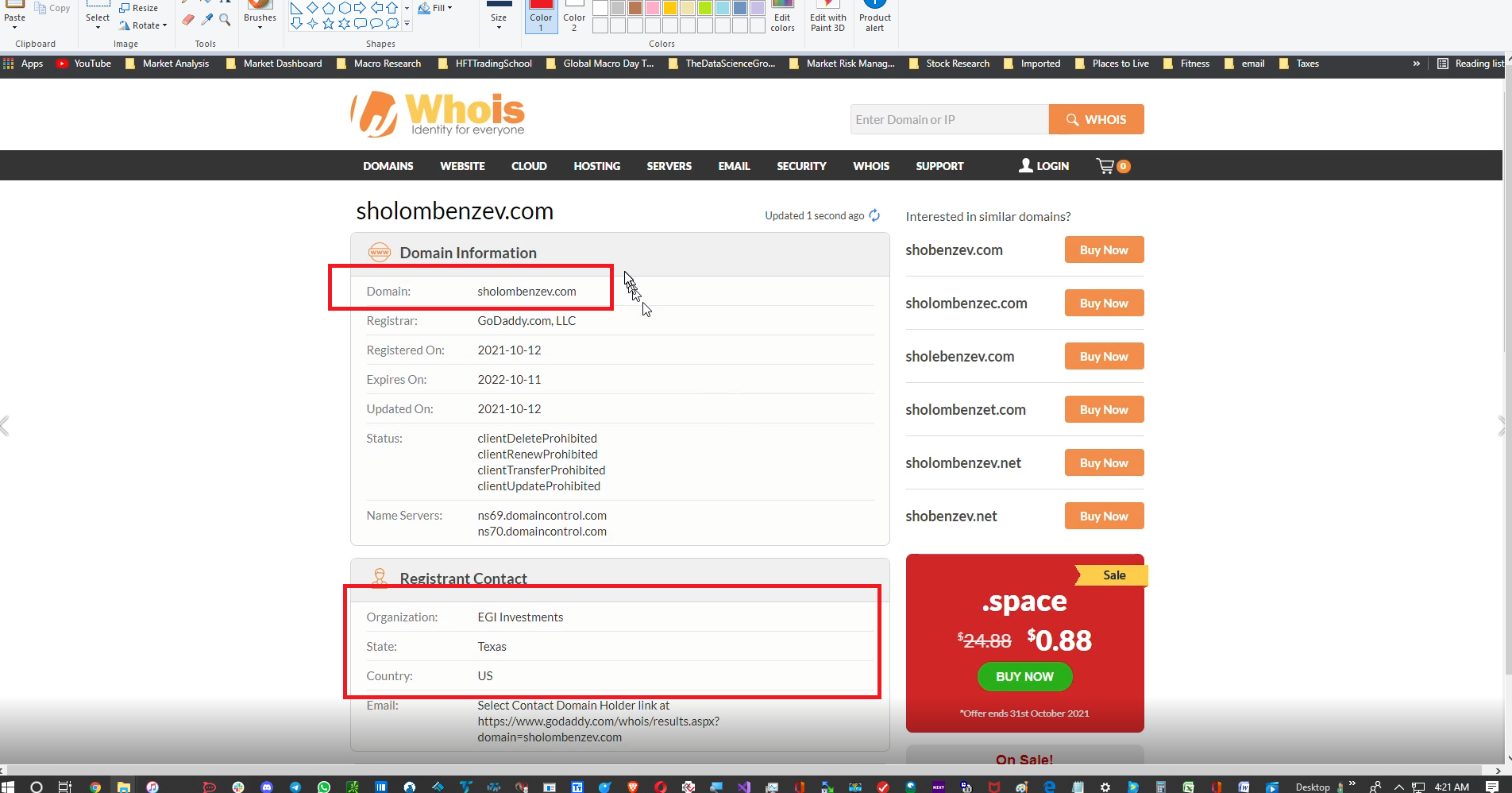1512x793 pixels.
Task: Click the LOGIN link
Action: tap(1044, 166)
